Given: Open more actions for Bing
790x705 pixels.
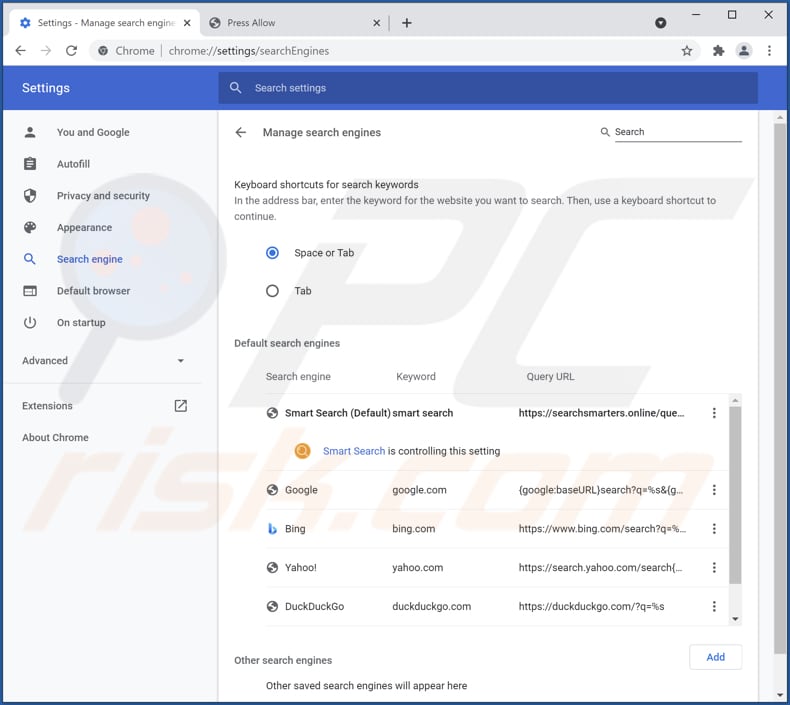Looking at the screenshot, I should pyautogui.click(x=714, y=529).
